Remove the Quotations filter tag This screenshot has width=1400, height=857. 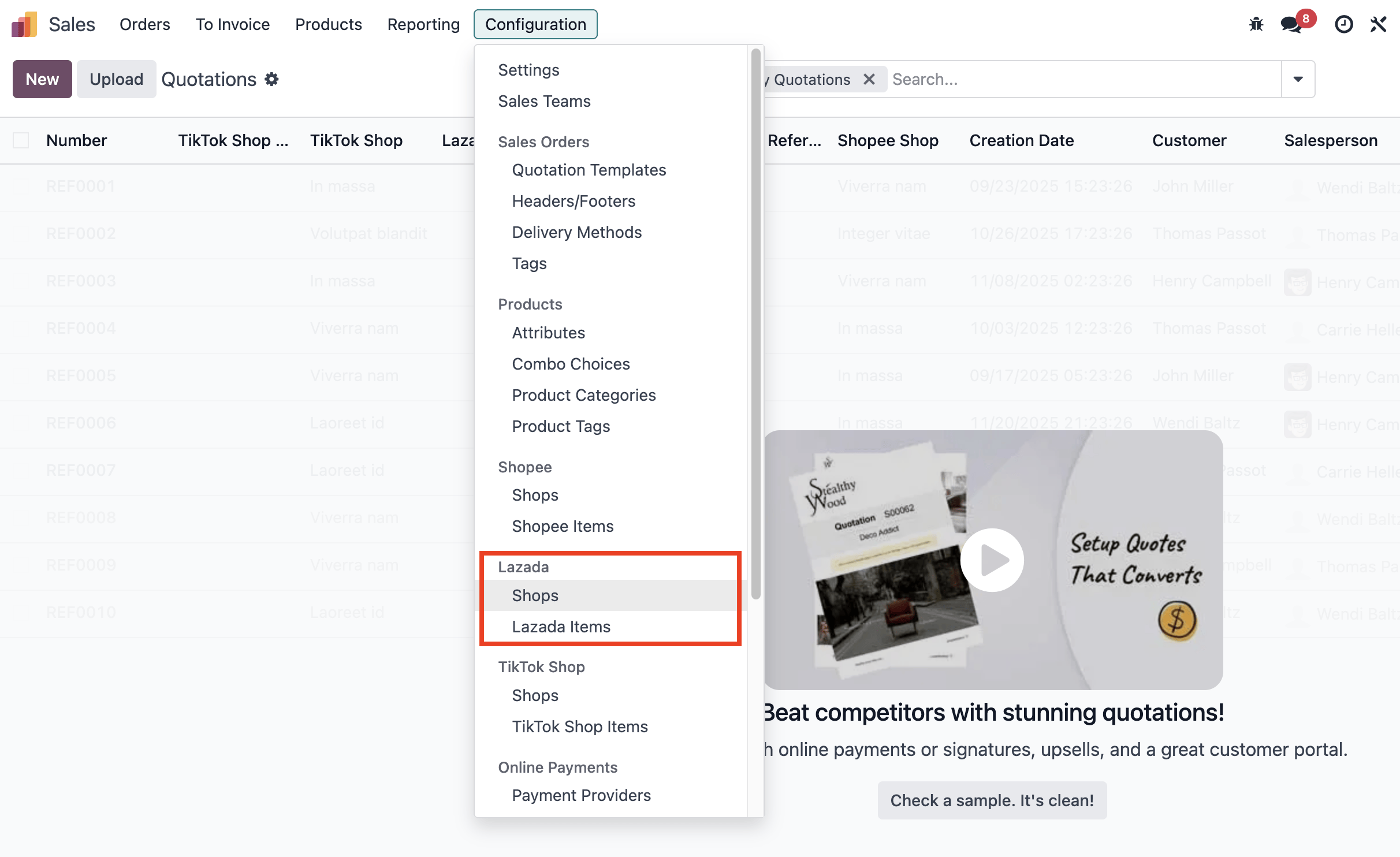pyautogui.click(x=870, y=79)
